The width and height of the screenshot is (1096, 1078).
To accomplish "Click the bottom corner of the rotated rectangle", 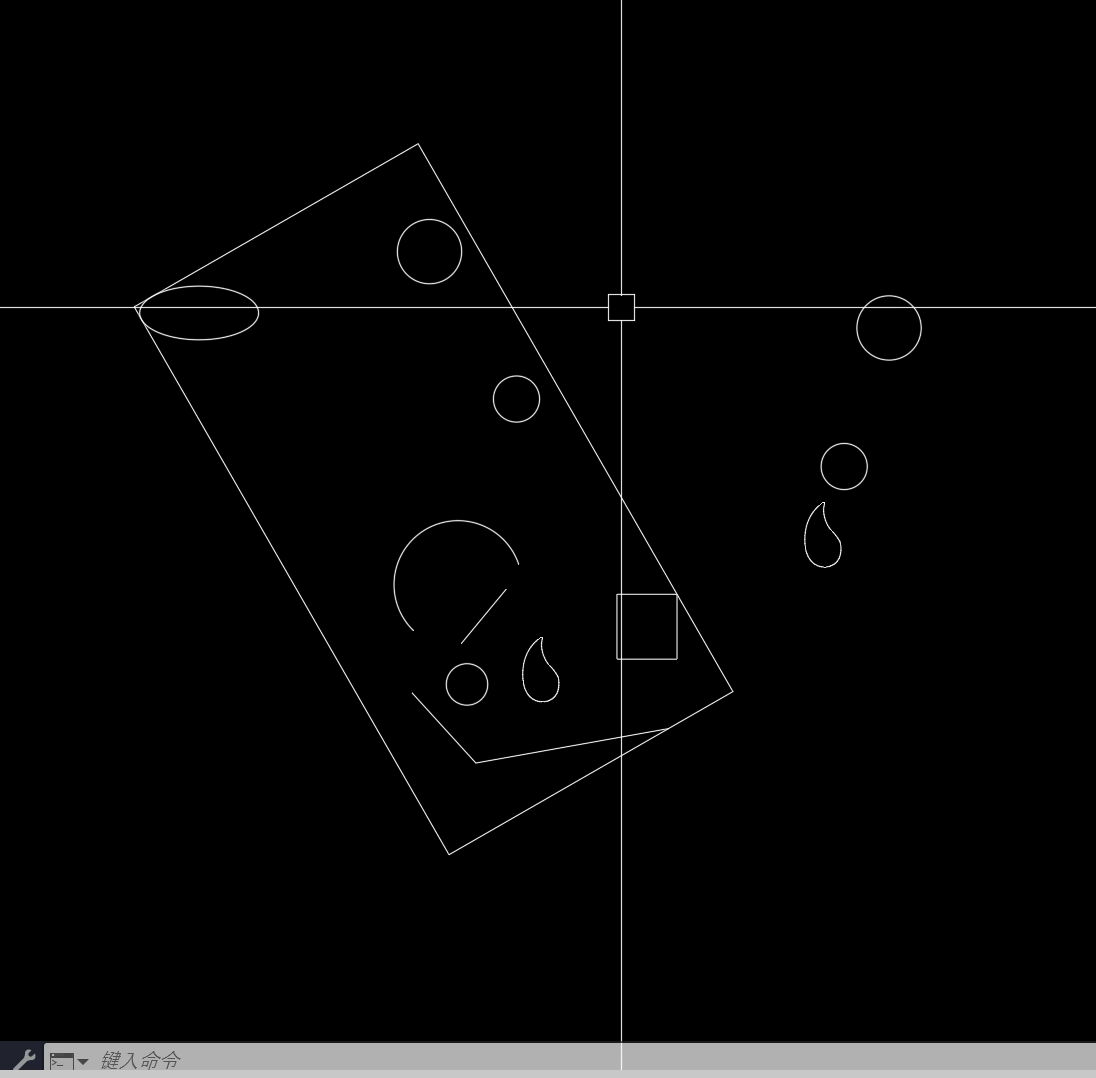I will tap(449, 854).
